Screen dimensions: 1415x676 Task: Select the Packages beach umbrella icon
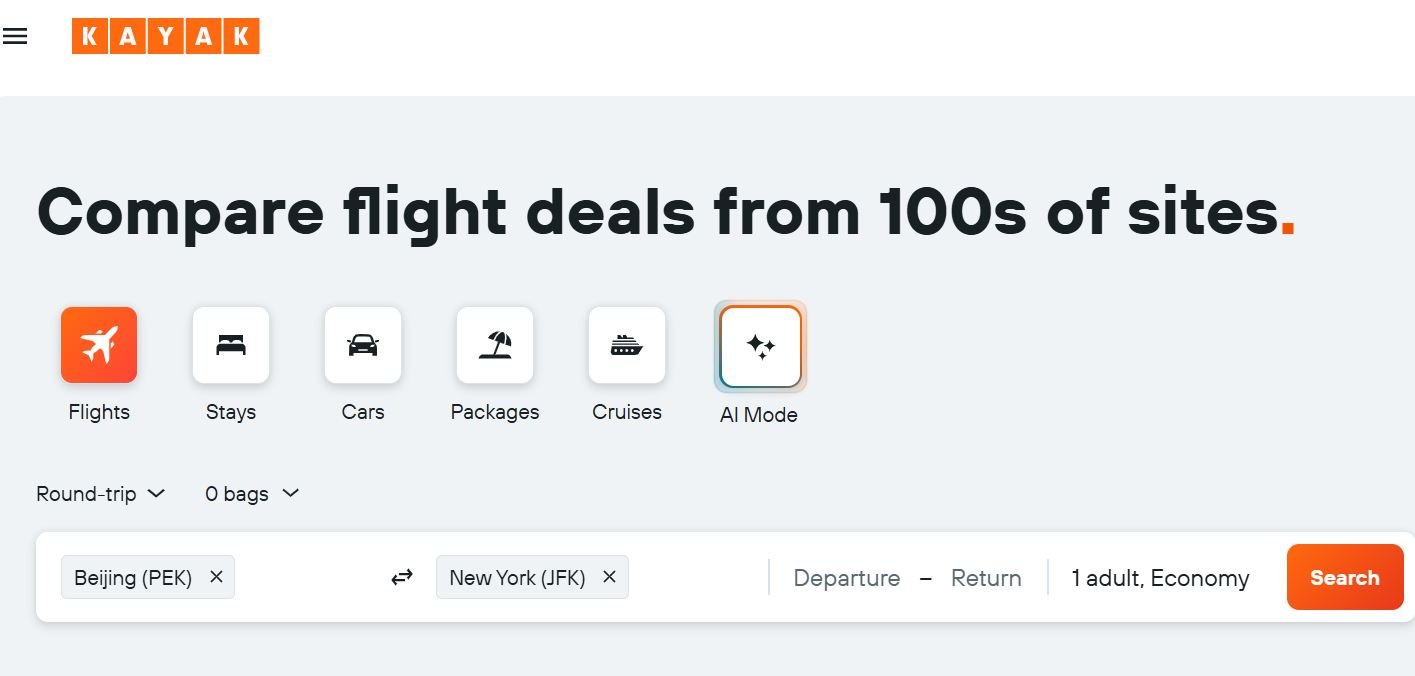coord(495,345)
